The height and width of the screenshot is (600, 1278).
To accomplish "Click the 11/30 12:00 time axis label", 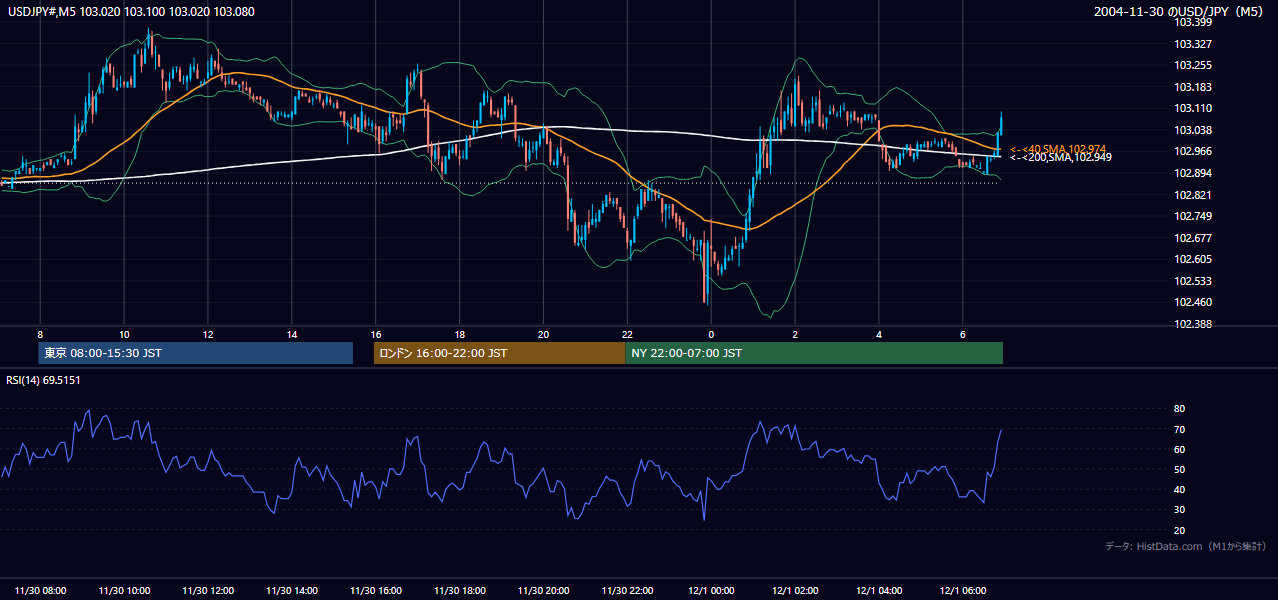I will pos(208,590).
